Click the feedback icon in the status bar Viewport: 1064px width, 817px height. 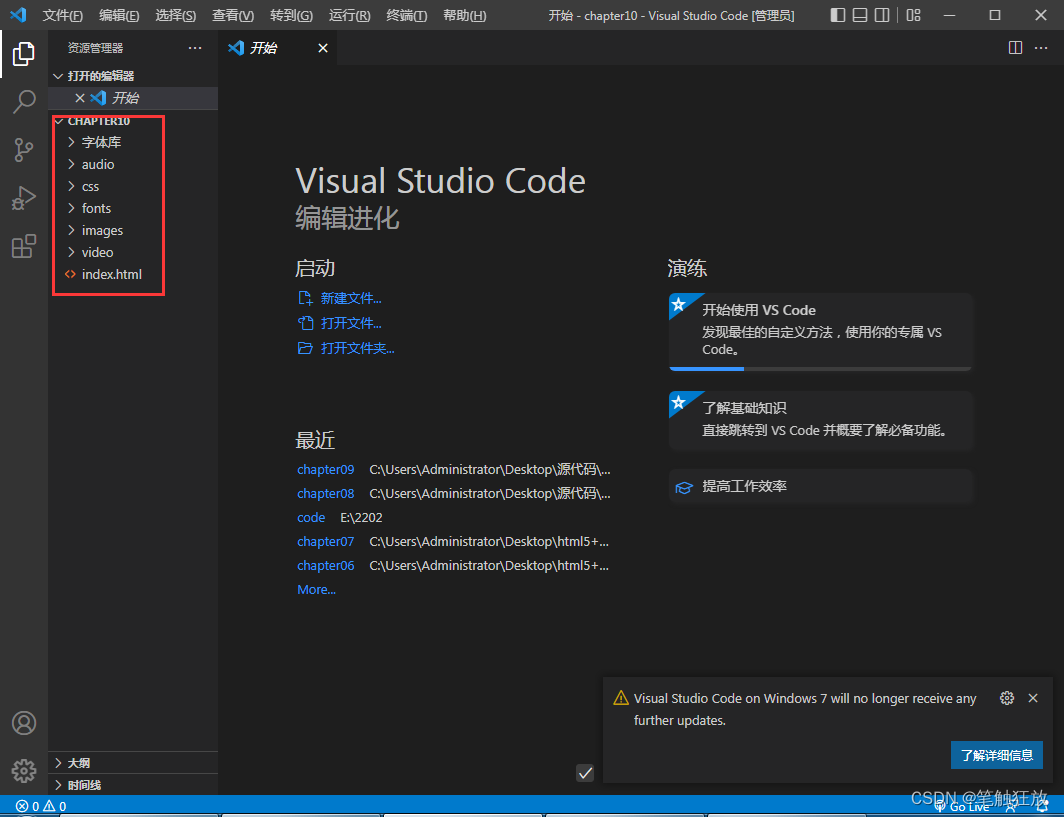coord(1011,806)
